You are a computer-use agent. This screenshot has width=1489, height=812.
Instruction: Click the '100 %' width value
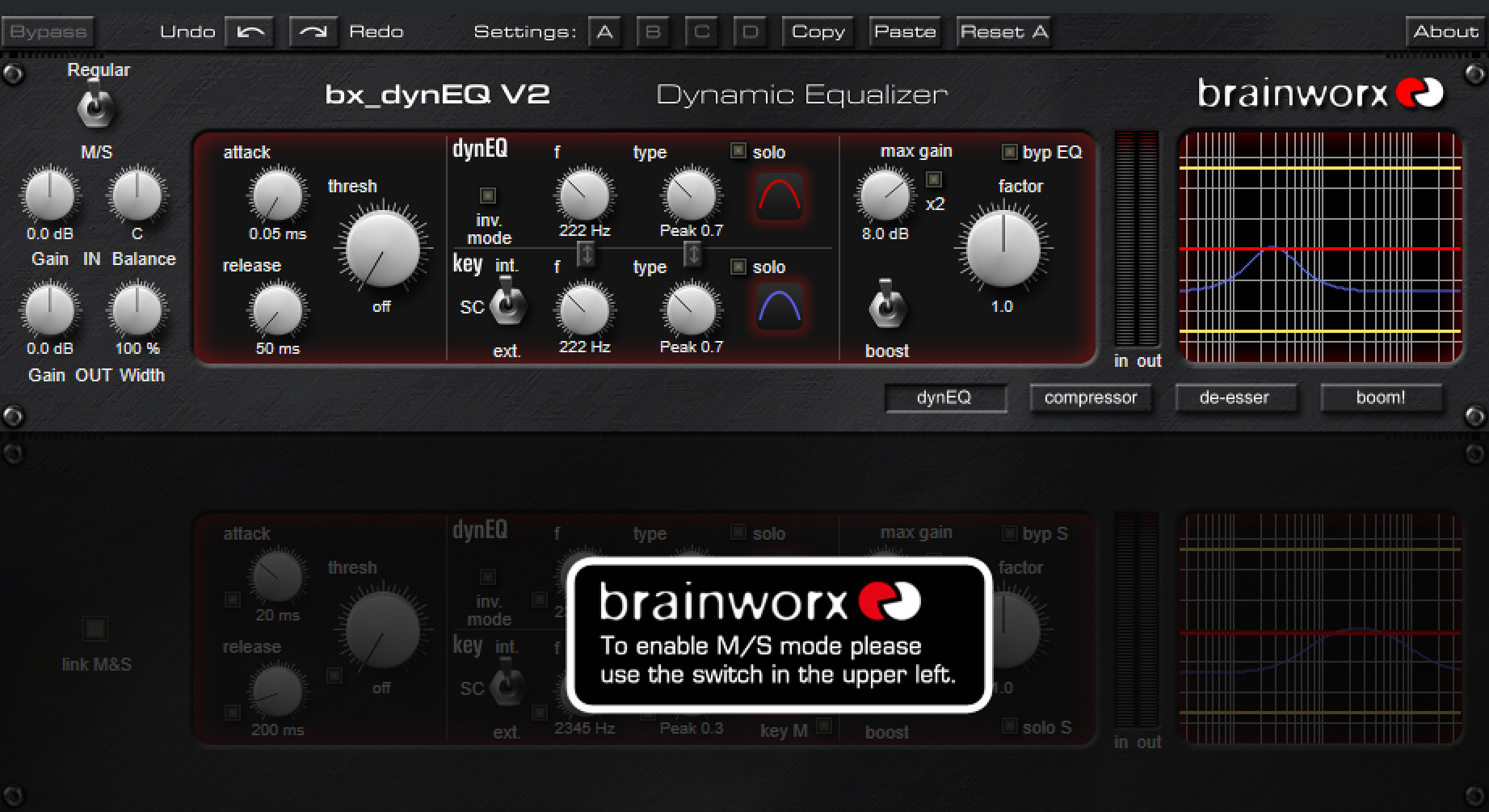pos(137,349)
